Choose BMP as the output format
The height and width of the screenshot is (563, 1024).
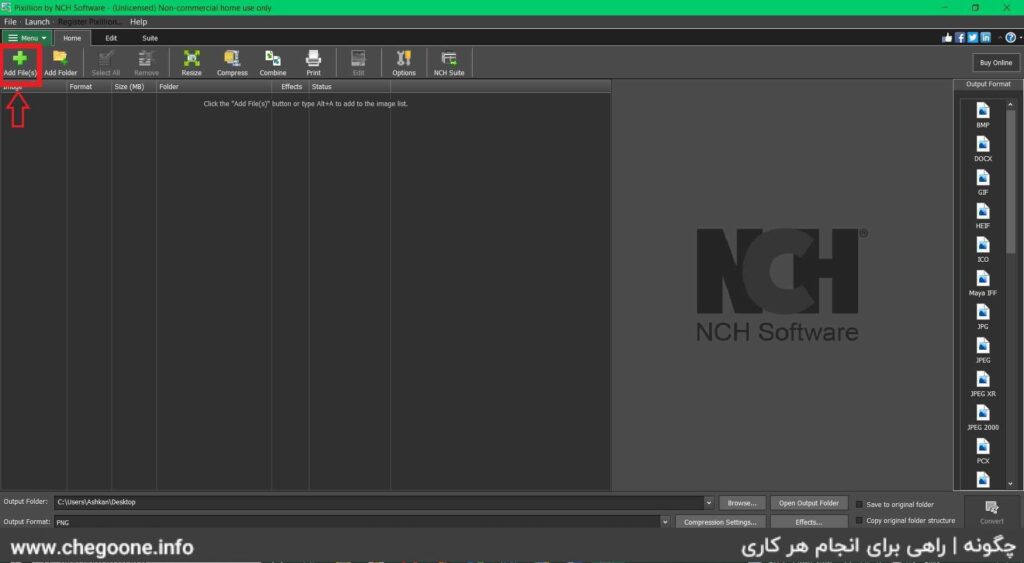tap(982, 115)
